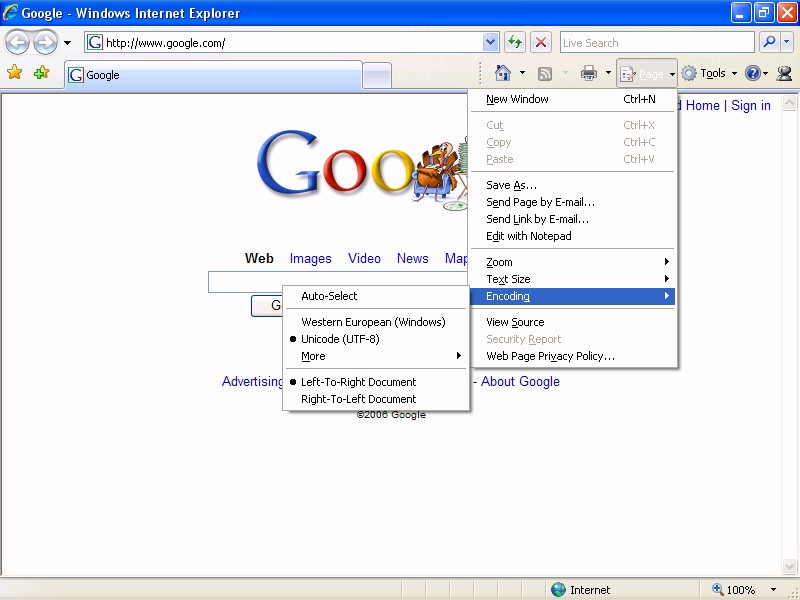Click the Google search text field
This screenshot has width=800, height=600.
point(338,282)
